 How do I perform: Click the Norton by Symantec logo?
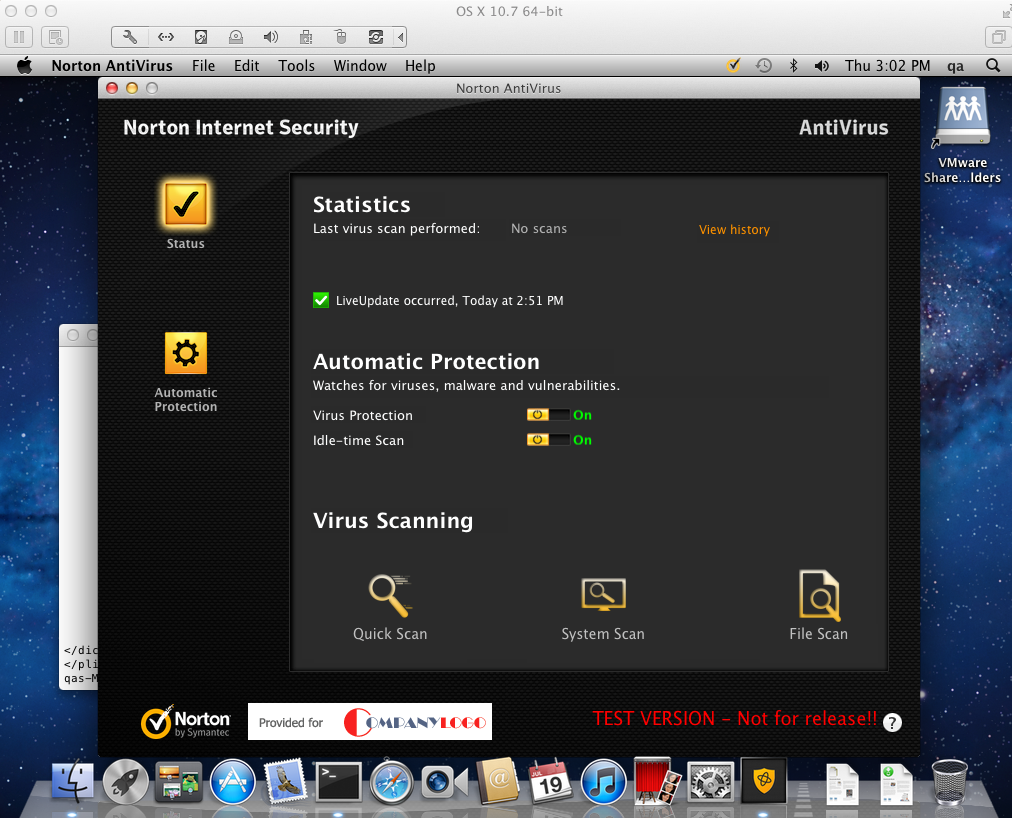pos(186,723)
